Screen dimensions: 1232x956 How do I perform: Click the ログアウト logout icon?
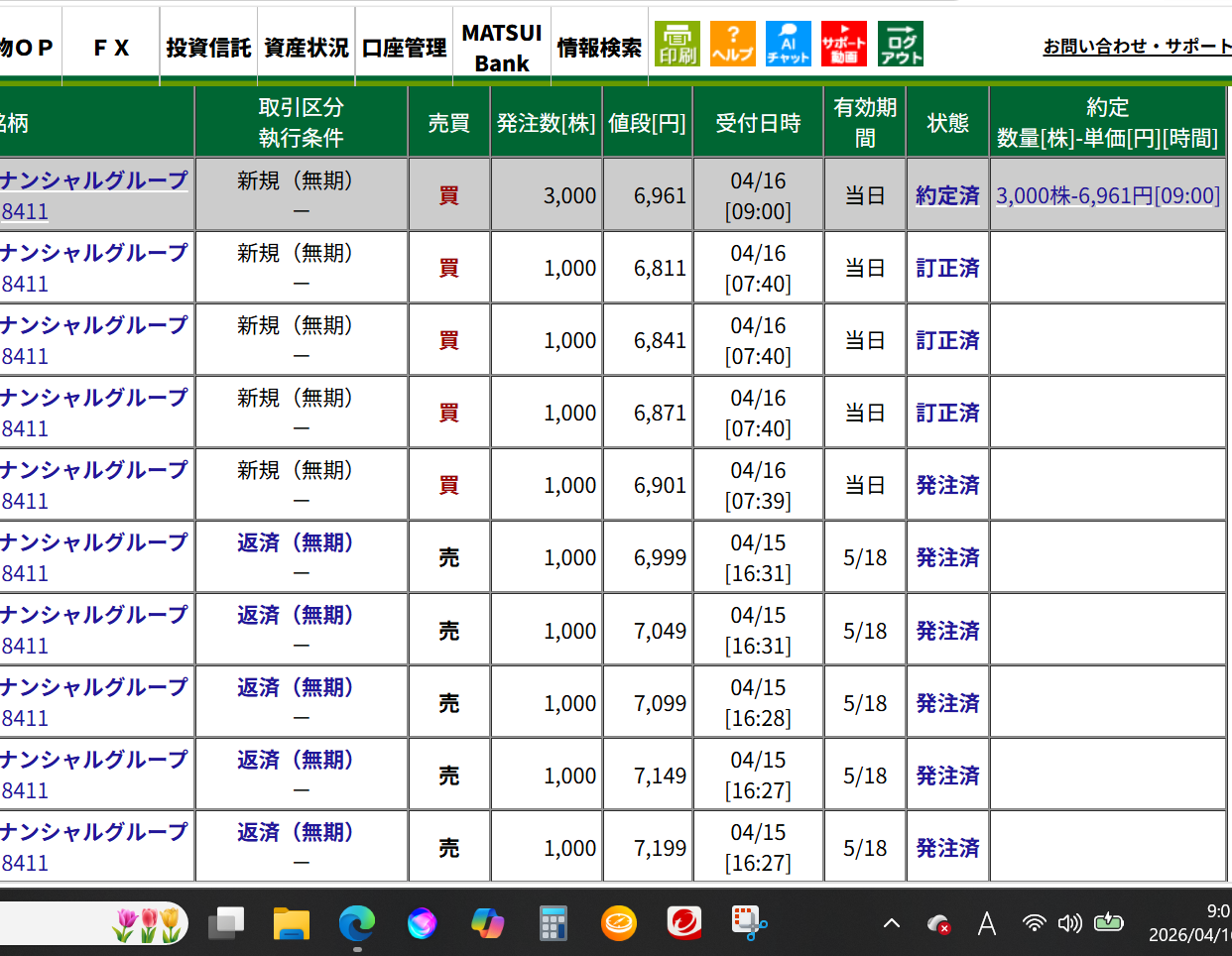900,45
